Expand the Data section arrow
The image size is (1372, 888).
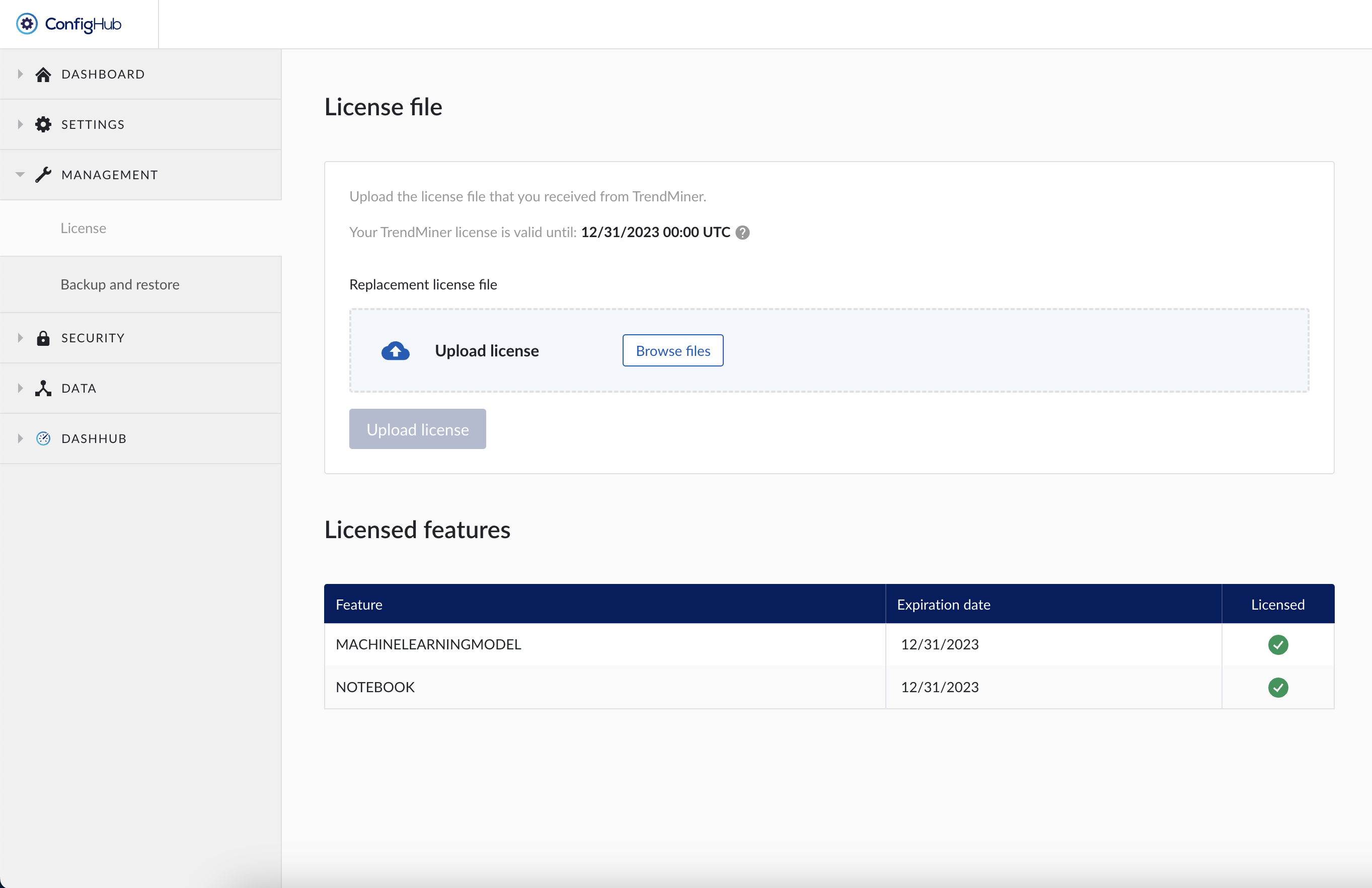pyautogui.click(x=20, y=388)
